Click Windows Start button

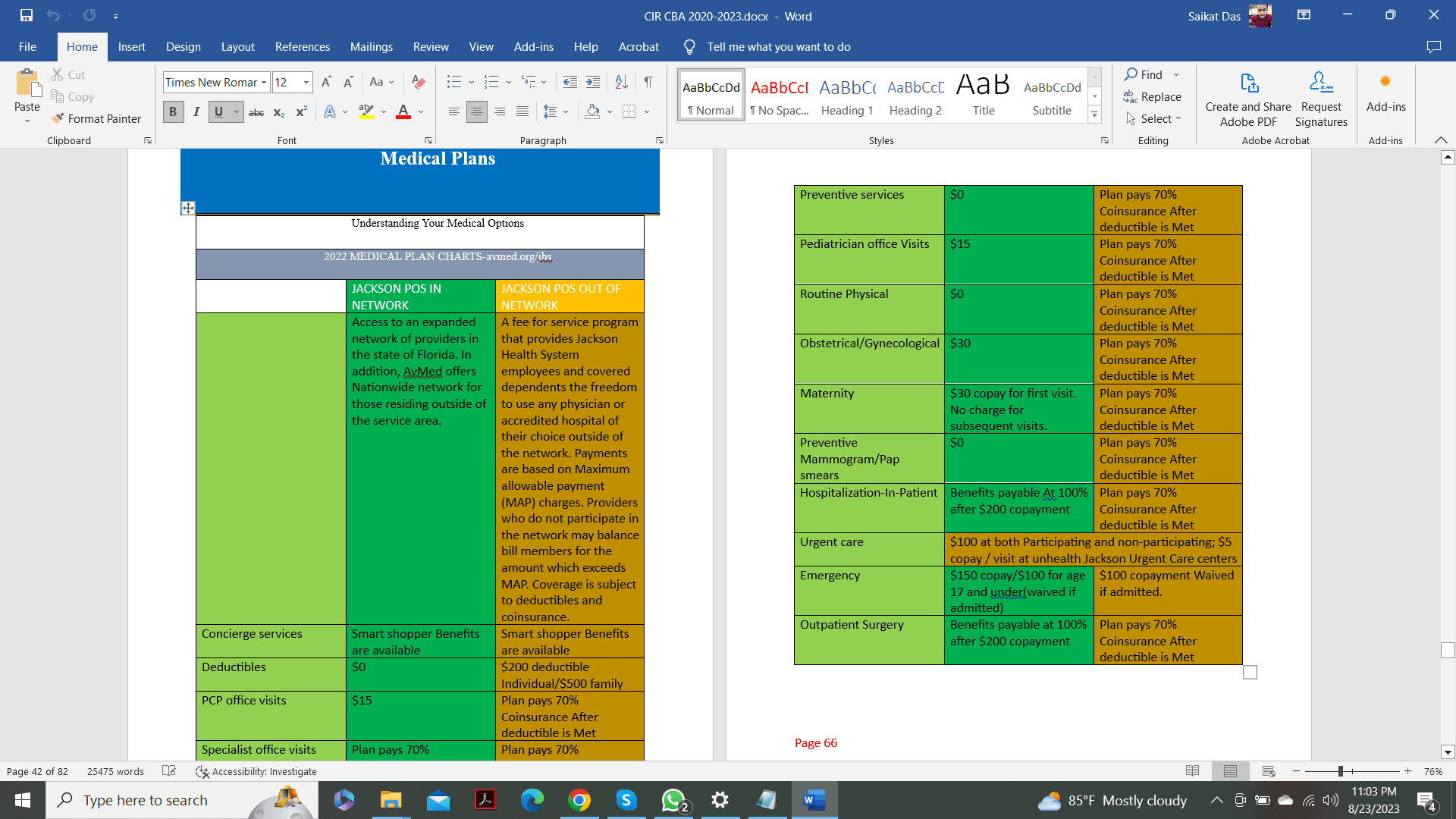point(23,800)
